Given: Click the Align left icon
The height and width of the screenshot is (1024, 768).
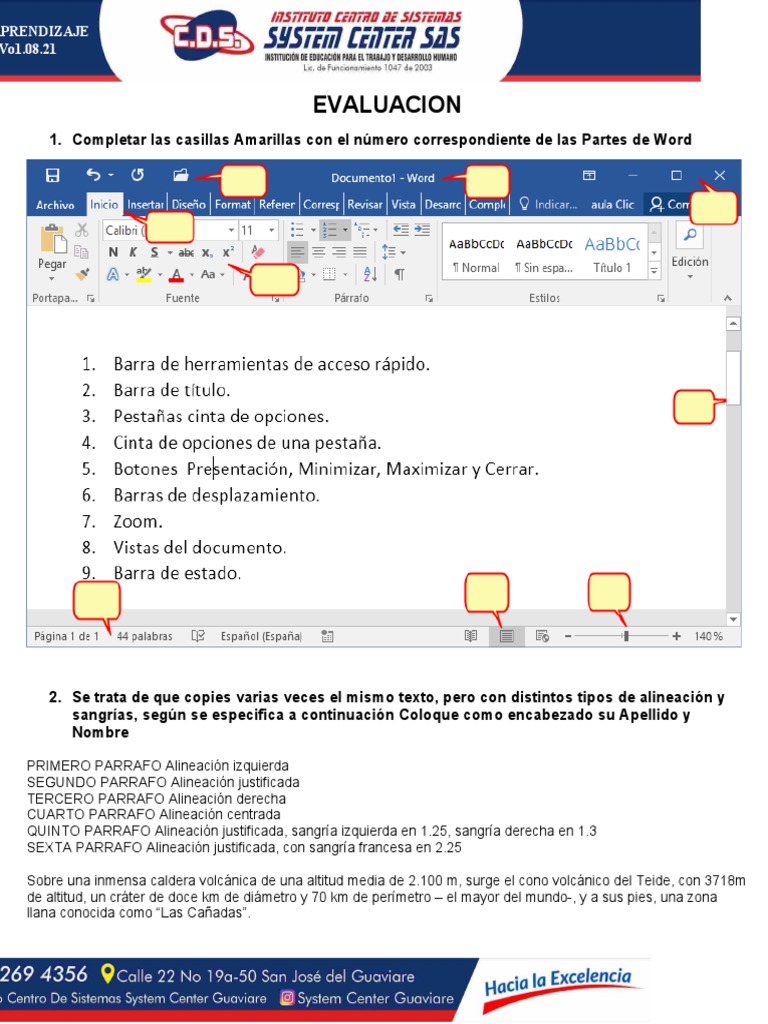Looking at the screenshot, I should 297,251.
